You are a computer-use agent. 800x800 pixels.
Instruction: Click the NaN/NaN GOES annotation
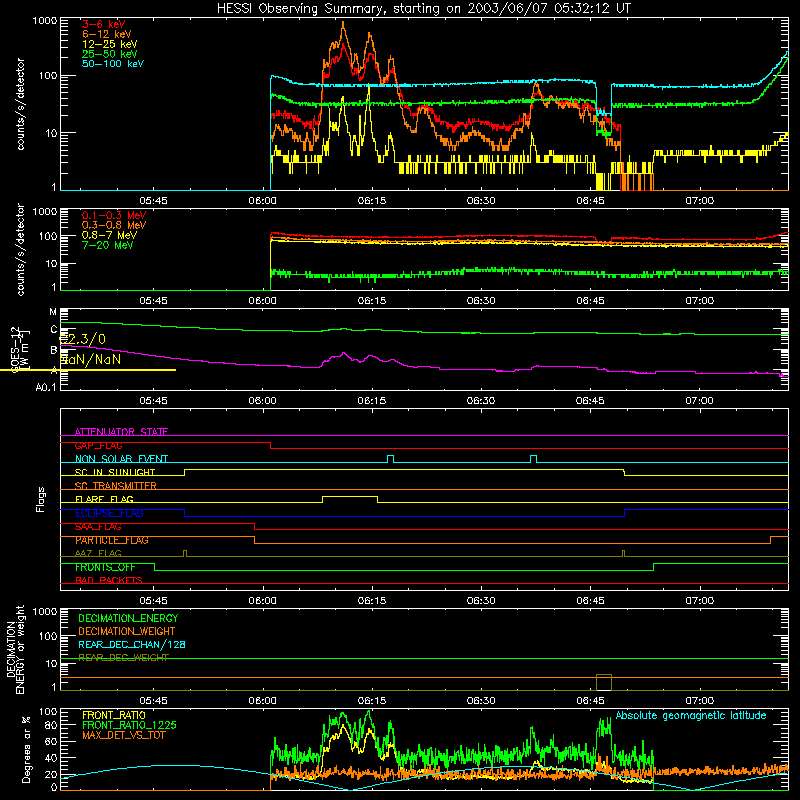point(91,359)
